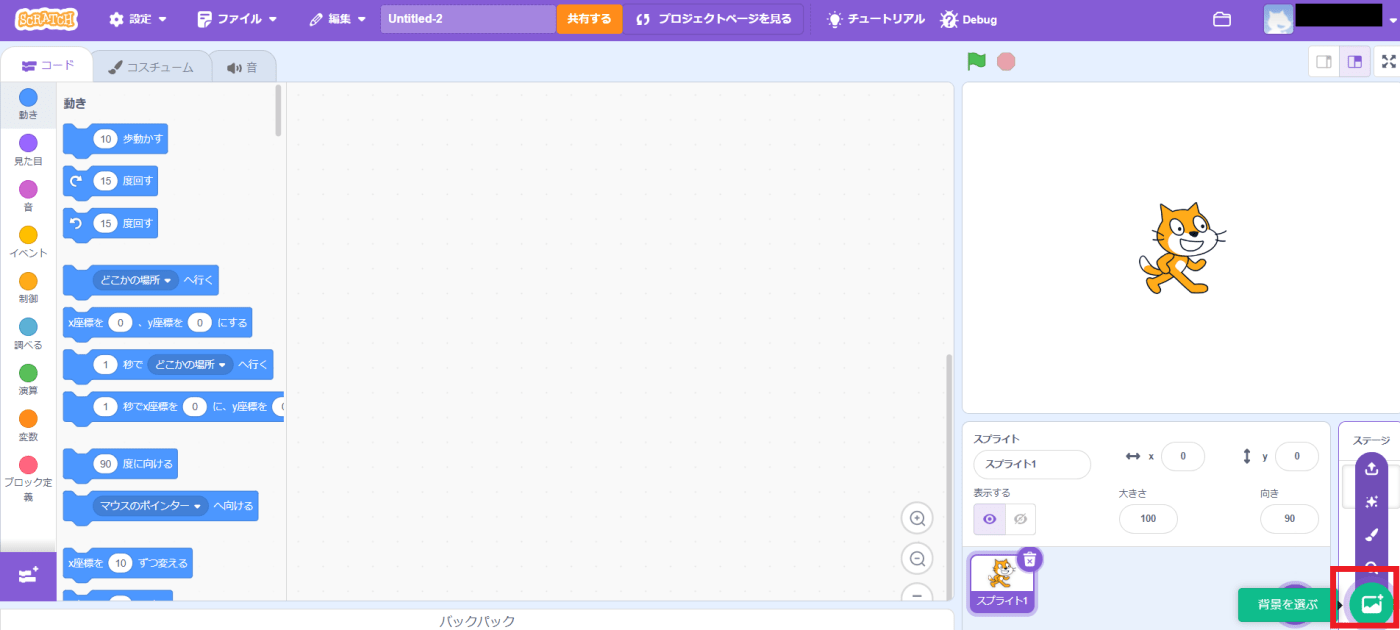Open the Debug menu item

pos(969,19)
